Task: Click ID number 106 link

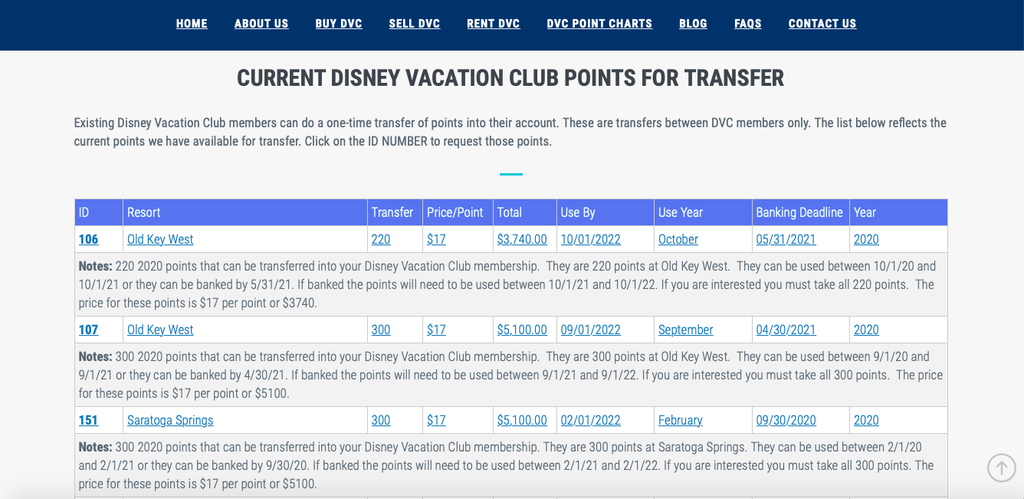Action: click(x=88, y=239)
